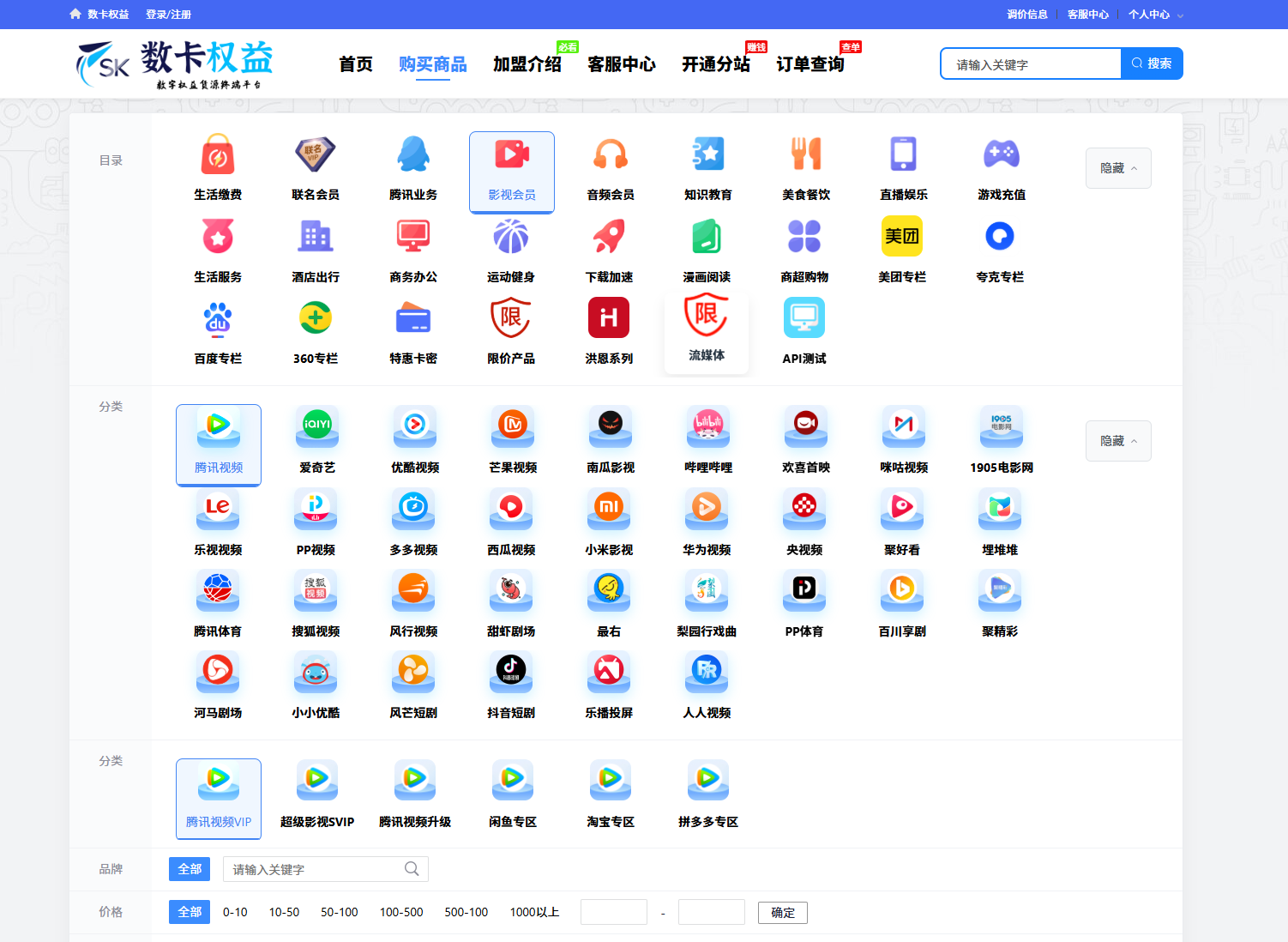This screenshot has width=1288, height=942.
Task: Focus the header keyword search box
Action: [x=1031, y=63]
